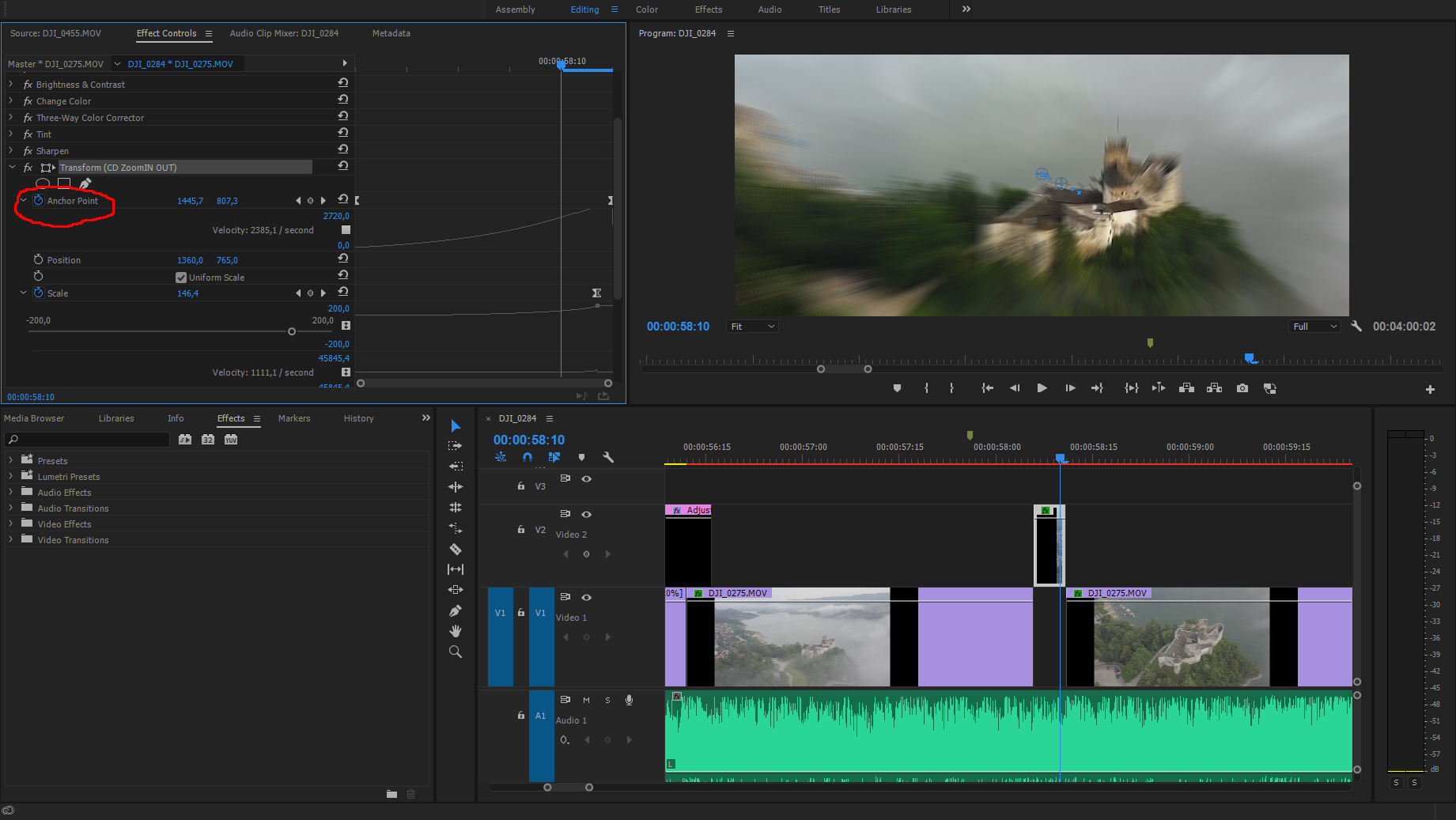Select the Zoom tool magnifier
1456x820 pixels.
(x=456, y=652)
